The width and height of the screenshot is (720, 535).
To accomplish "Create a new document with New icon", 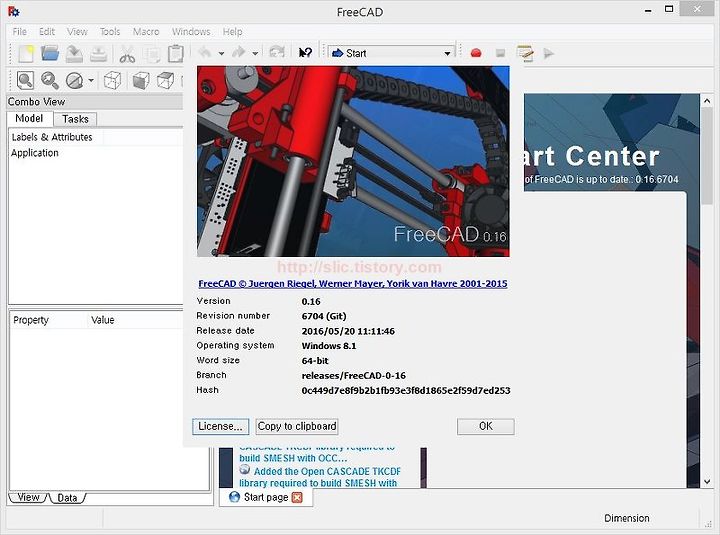I will click(x=26, y=54).
